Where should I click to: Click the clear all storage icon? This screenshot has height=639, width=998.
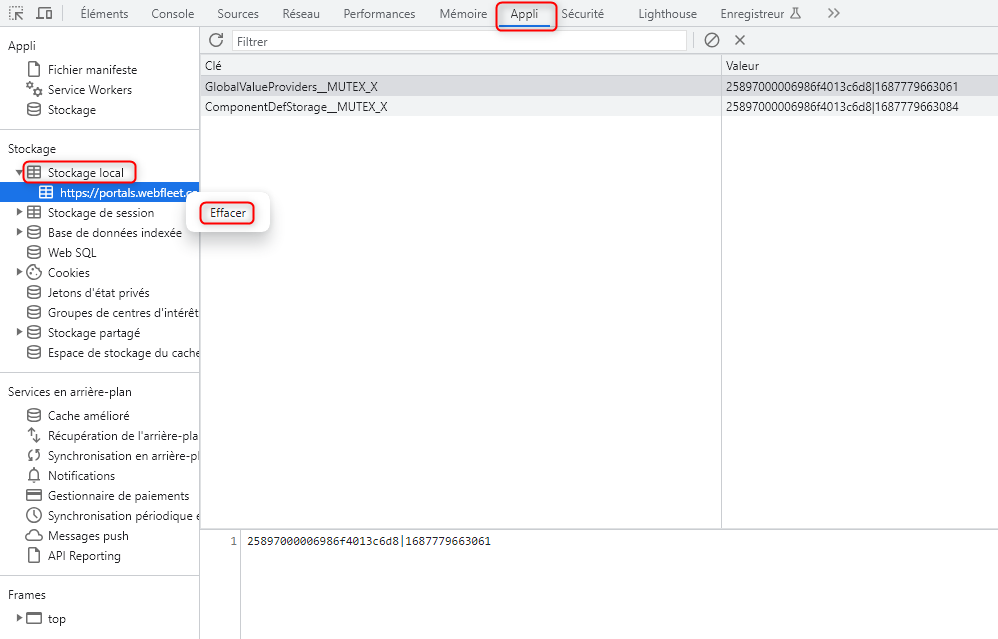pos(712,40)
